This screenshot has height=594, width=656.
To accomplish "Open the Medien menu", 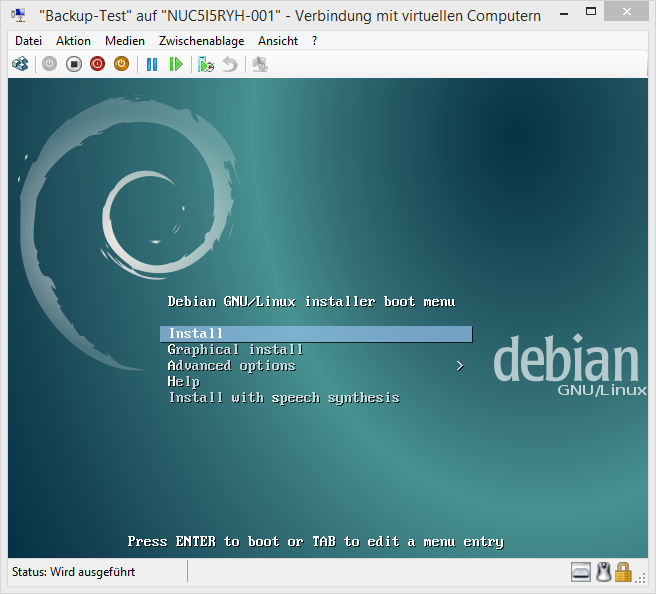I will pyautogui.click(x=125, y=41).
